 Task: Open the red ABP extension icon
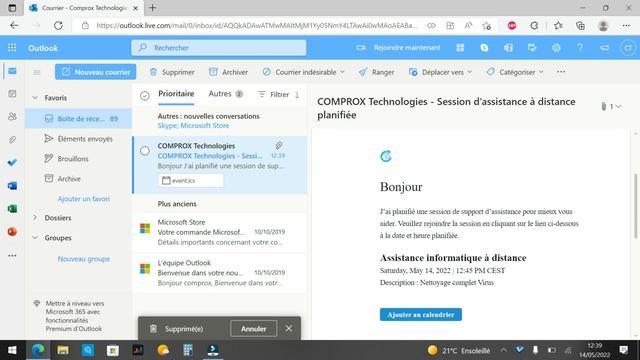click(512, 25)
